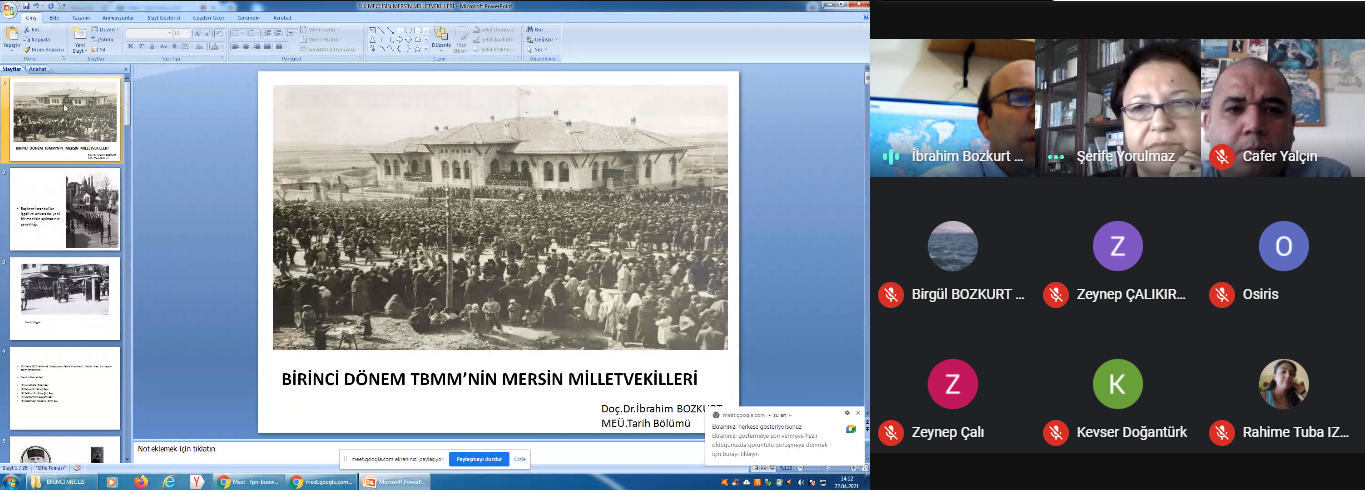
Task: Add a Yeni Slayt new slide
Action: coord(78,40)
